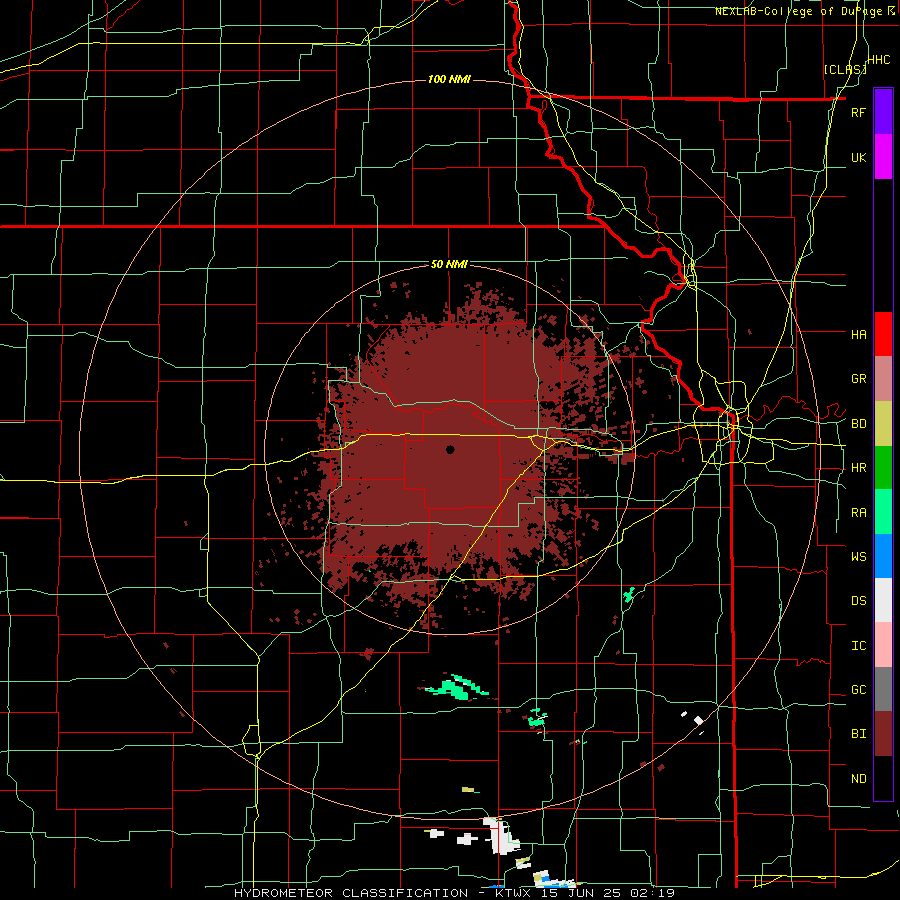Click the HA red legend swatch
This screenshot has width=900, height=900.
tap(883, 334)
